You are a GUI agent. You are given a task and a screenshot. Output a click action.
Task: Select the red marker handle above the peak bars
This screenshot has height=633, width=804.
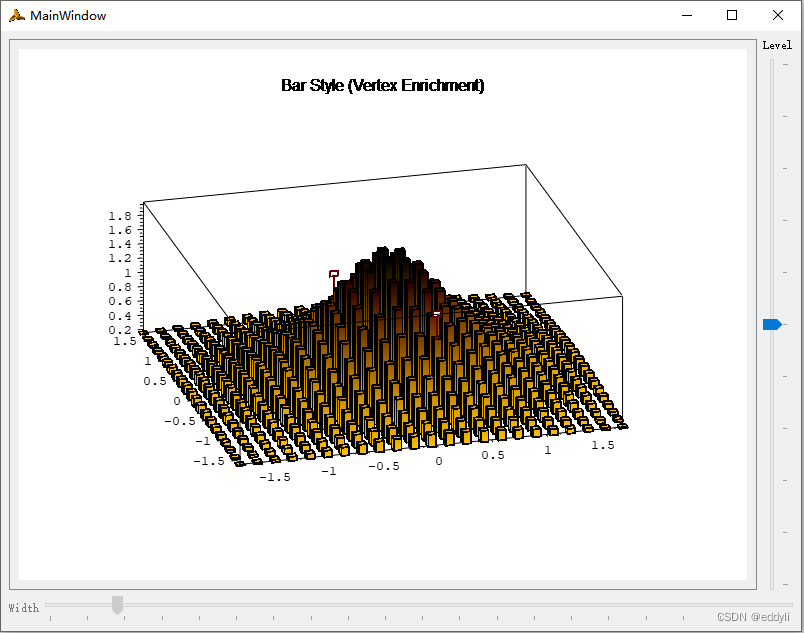point(334,271)
